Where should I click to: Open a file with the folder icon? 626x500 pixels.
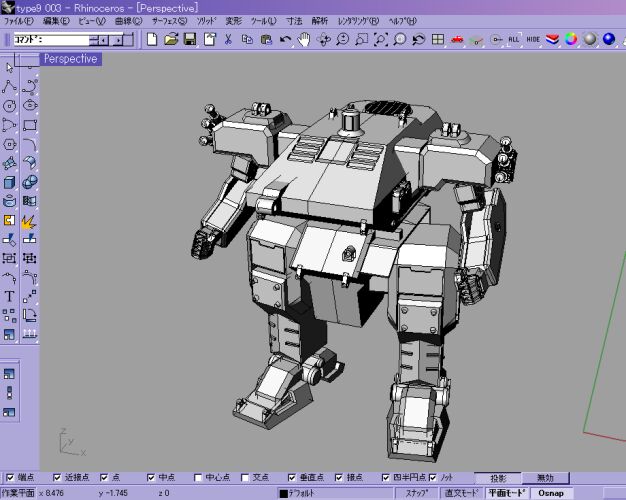(171, 39)
